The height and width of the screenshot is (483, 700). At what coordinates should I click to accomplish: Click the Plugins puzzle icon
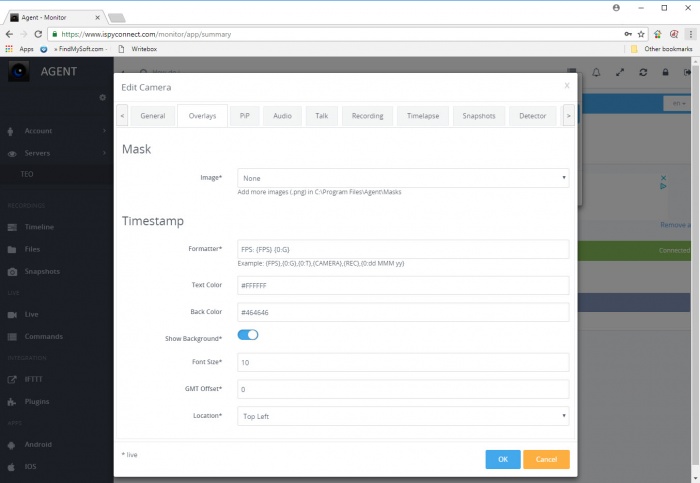coord(12,402)
